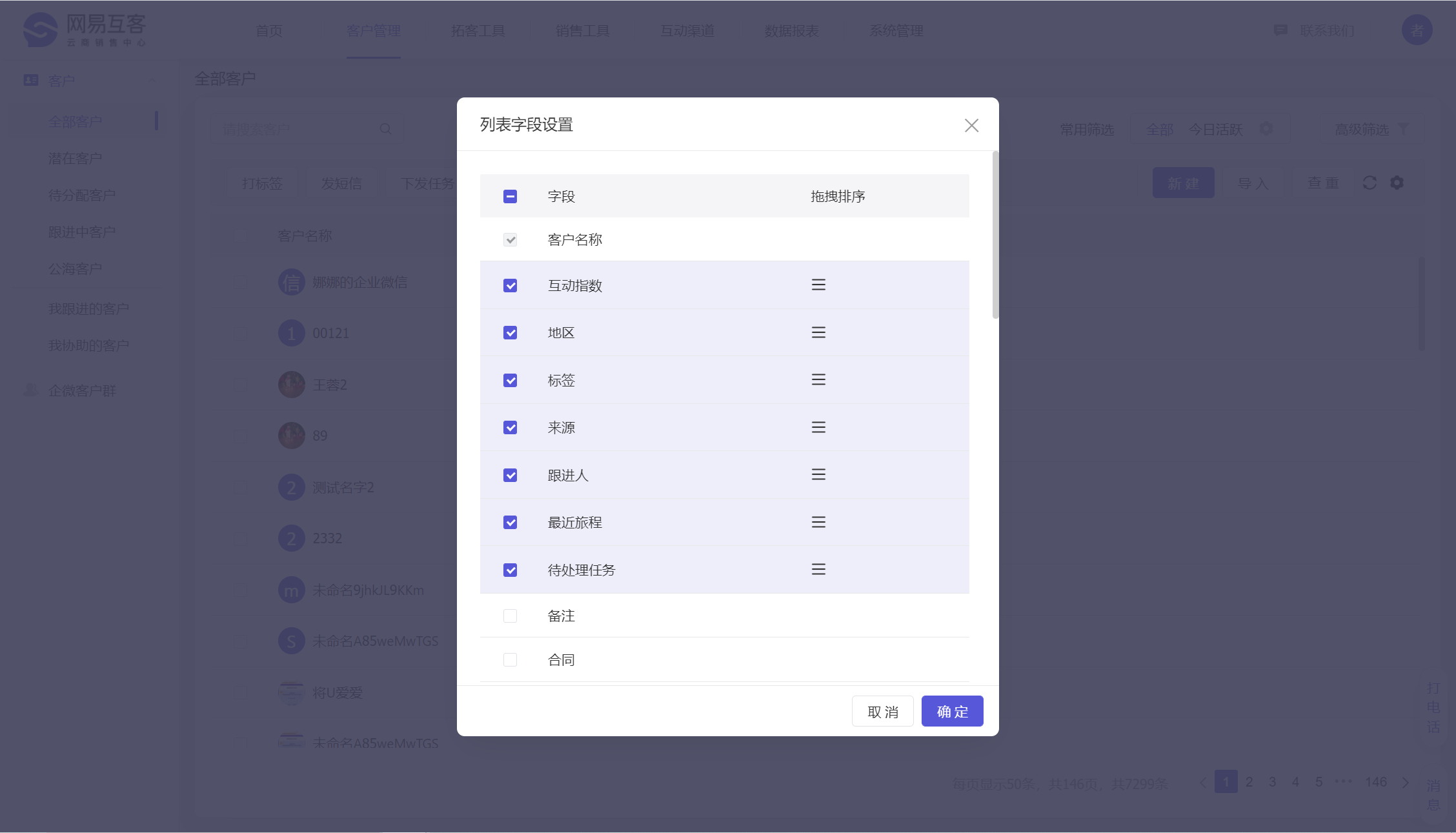The width and height of the screenshot is (1456, 833).
Task: Click the previous page arrow
Action: point(1202,782)
